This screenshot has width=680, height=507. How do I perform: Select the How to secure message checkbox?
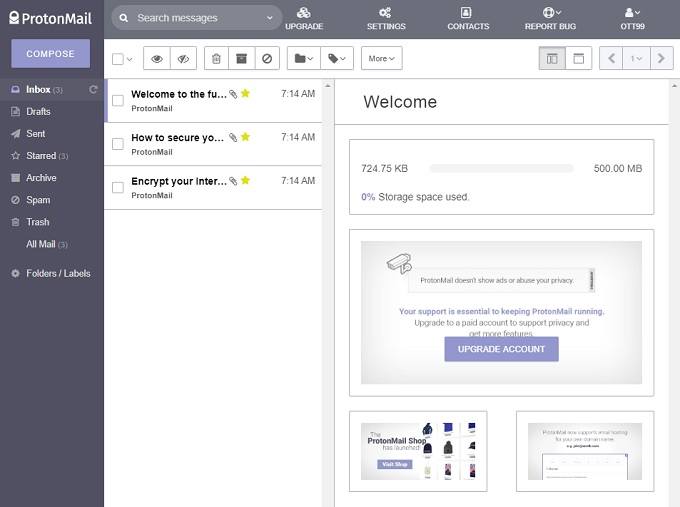118,144
